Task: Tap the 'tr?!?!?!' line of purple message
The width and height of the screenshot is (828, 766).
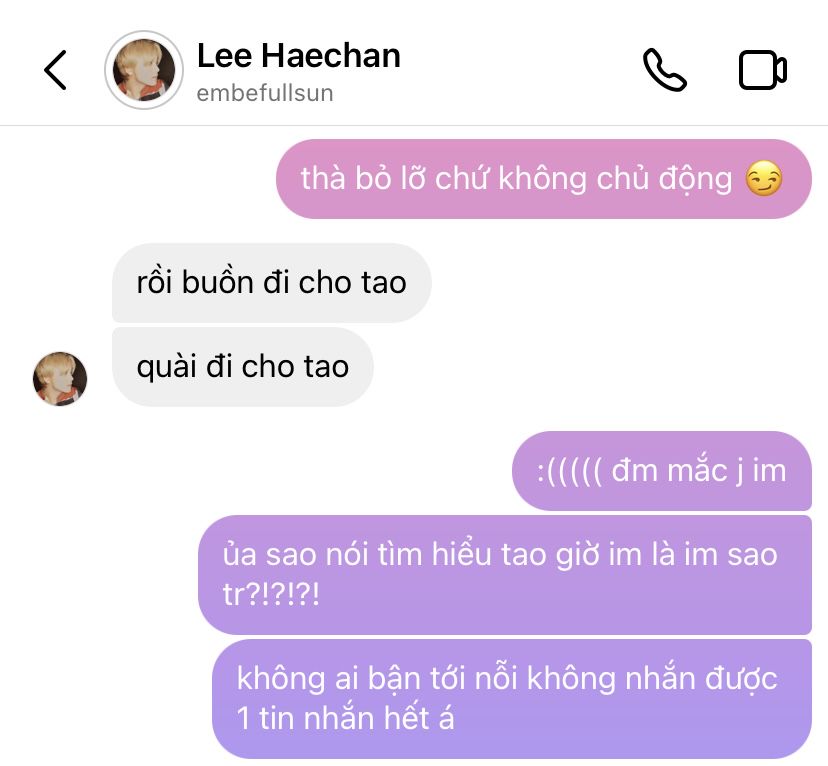Action: (x=271, y=594)
